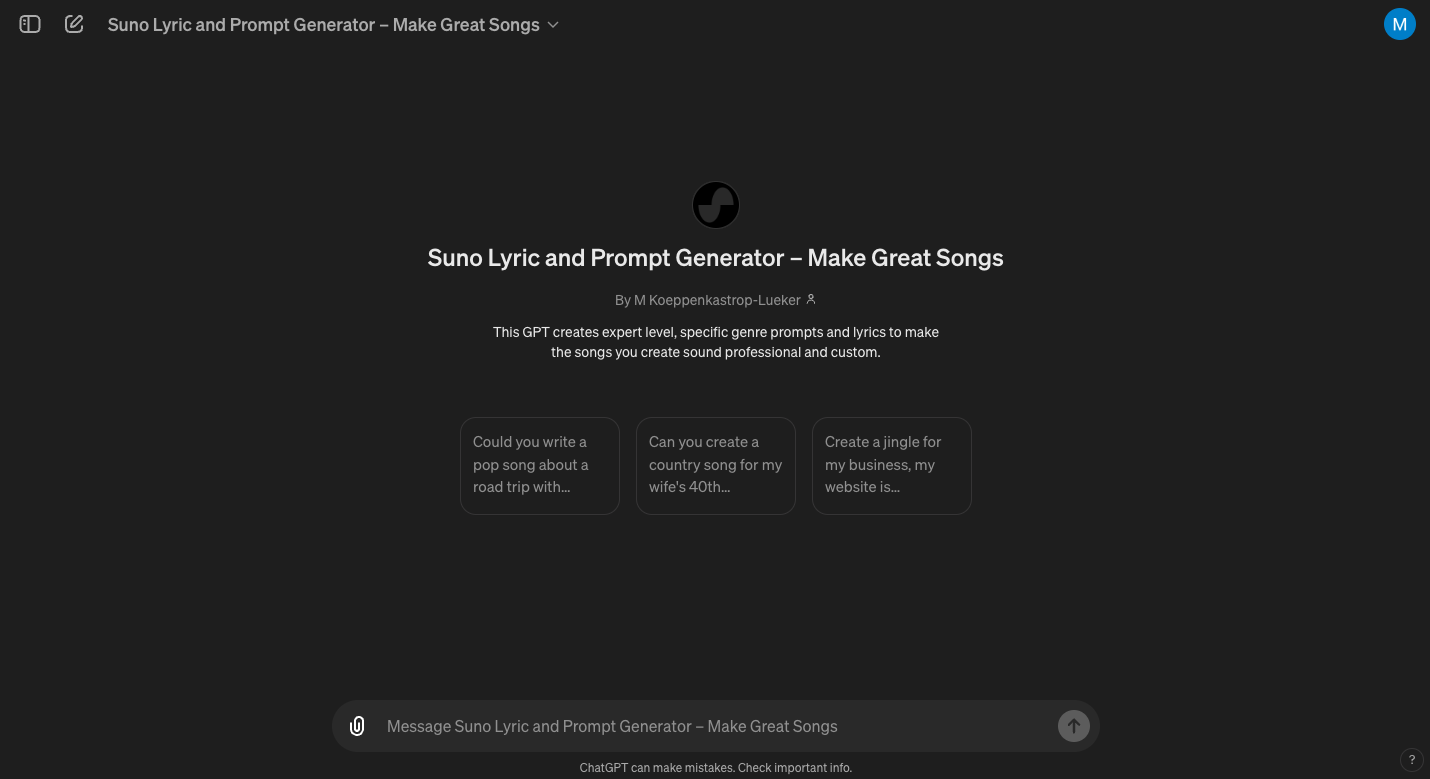Attach a file using the paperclip icon
The height and width of the screenshot is (779, 1430).
357,726
